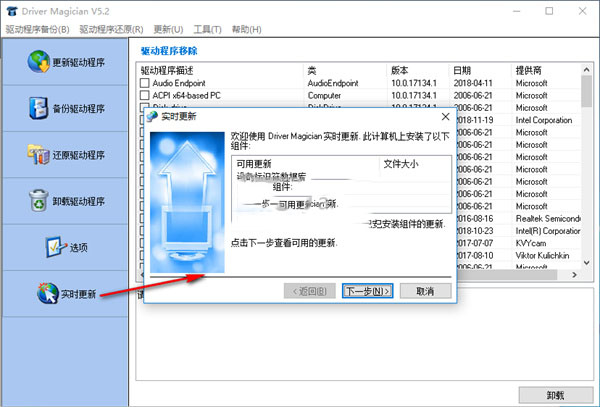The width and height of the screenshot is (600, 407).
Task: Open the 驱动程序备份(B) menu
Action: pyautogui.click(x=38, y=29)
